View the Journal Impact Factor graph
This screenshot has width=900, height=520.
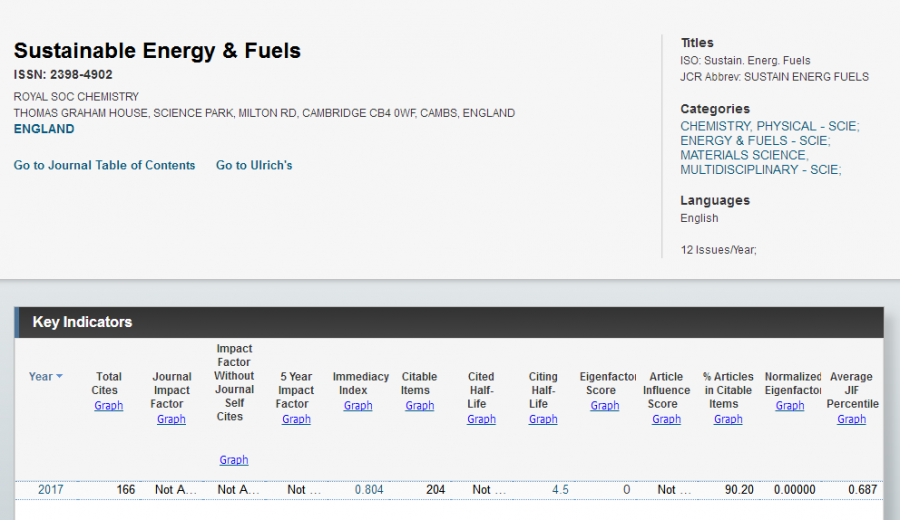click(171, 420)
